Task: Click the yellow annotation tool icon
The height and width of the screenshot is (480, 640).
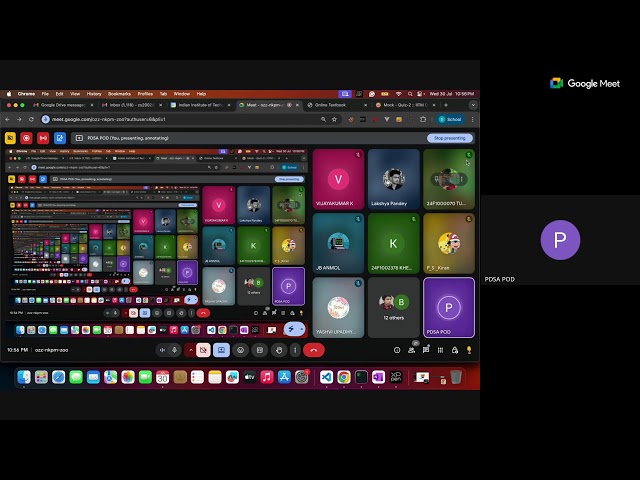Action: (x=10, y=138)
